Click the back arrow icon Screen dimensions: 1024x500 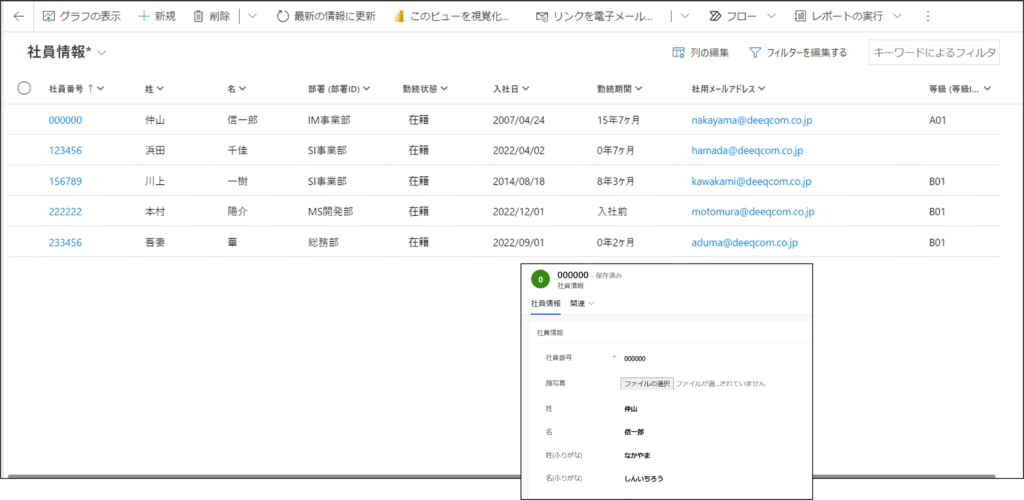tap(18, 17)
